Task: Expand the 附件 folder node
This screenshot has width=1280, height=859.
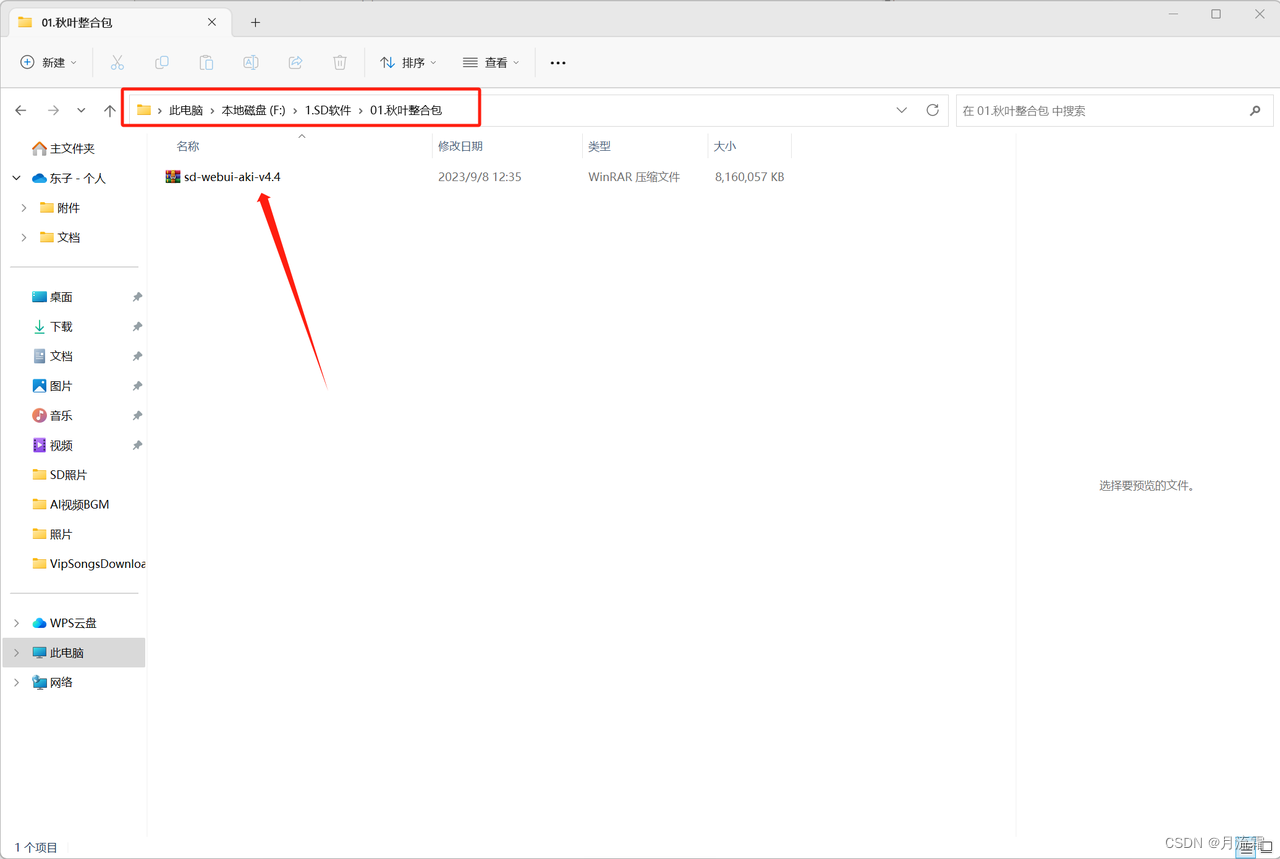Action: pyautogui.click(x=24, y=208)
